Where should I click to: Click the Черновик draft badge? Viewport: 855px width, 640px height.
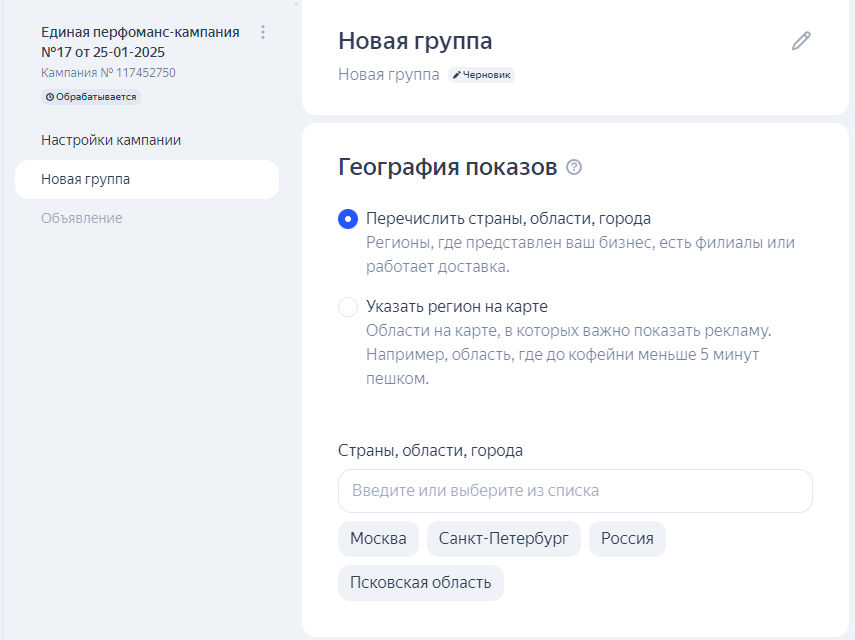[x=481, y=75]
